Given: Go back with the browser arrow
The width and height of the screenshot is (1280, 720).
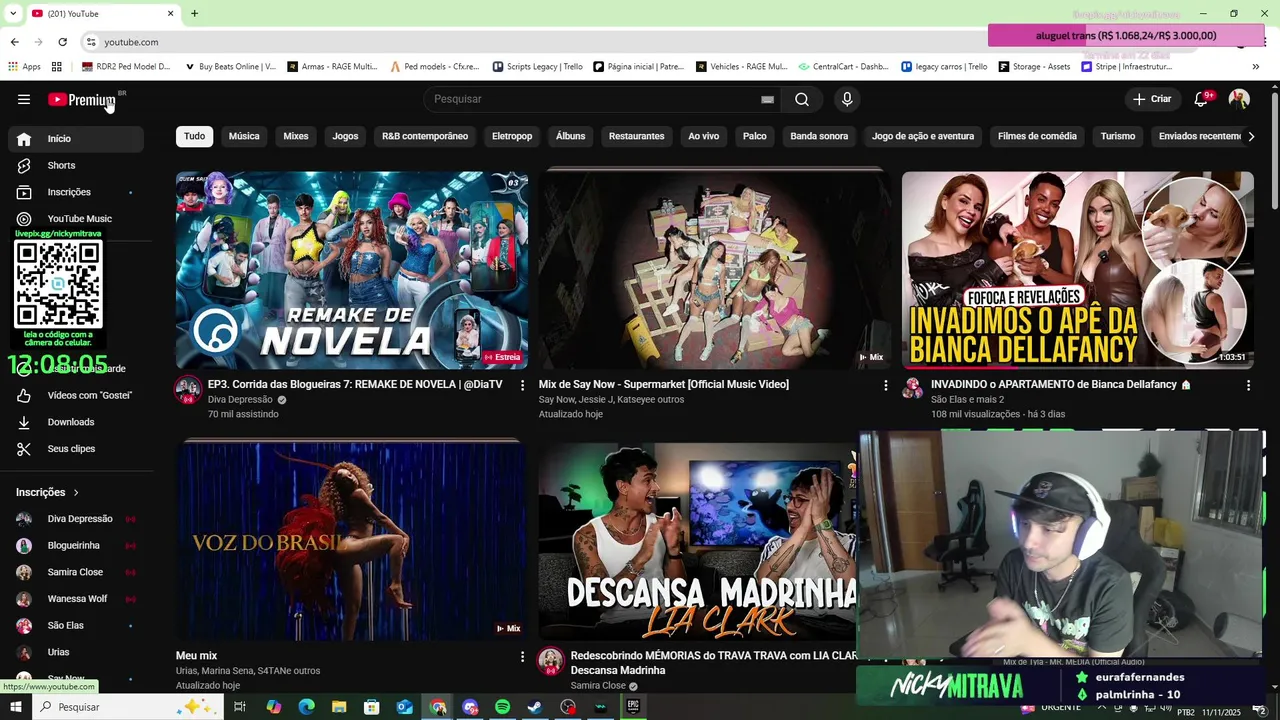Looking at the screenshot, I should [14, 42].
